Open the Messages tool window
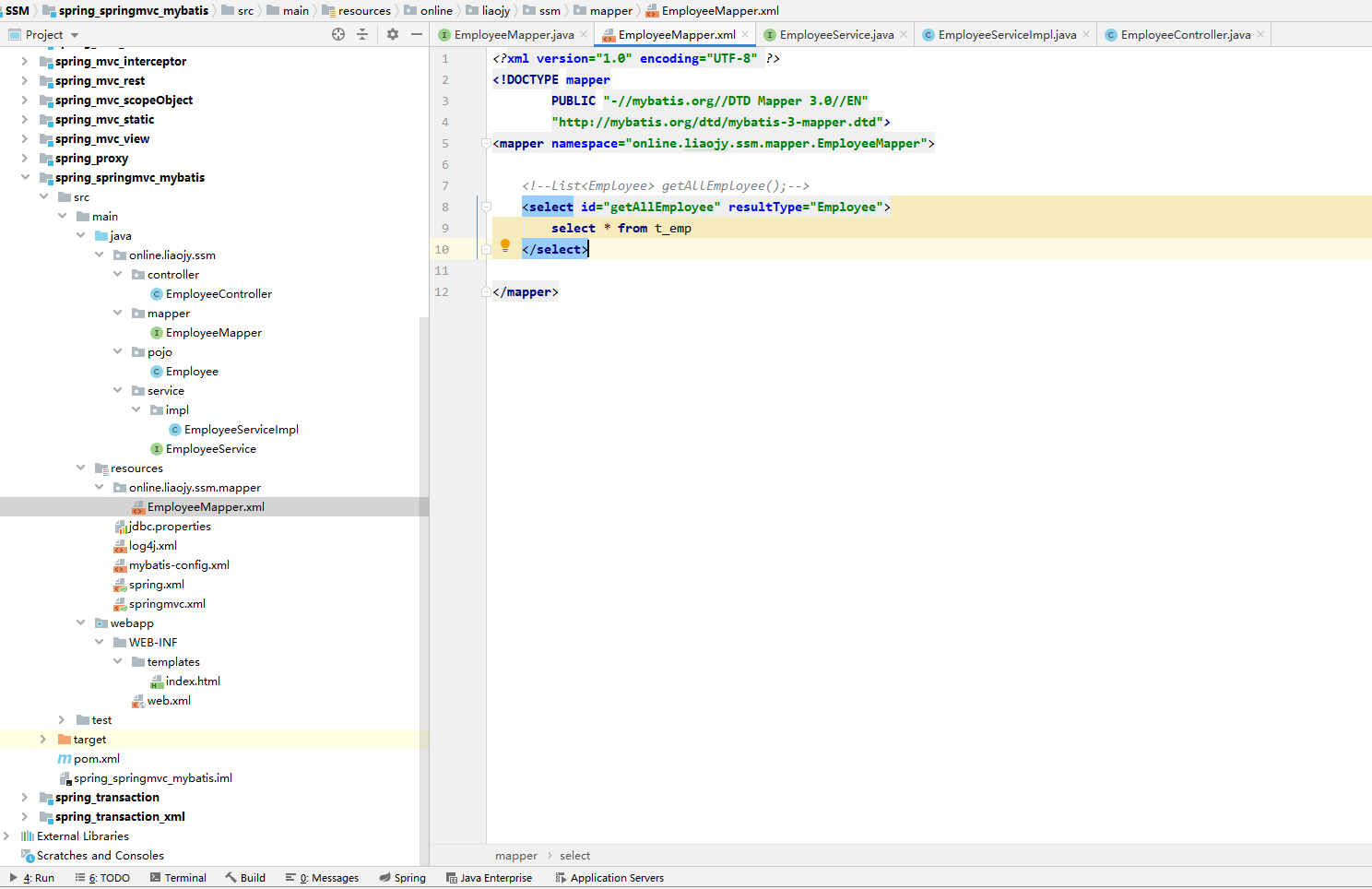This screenshot has height=889, width=1372. tap(322, 878)
